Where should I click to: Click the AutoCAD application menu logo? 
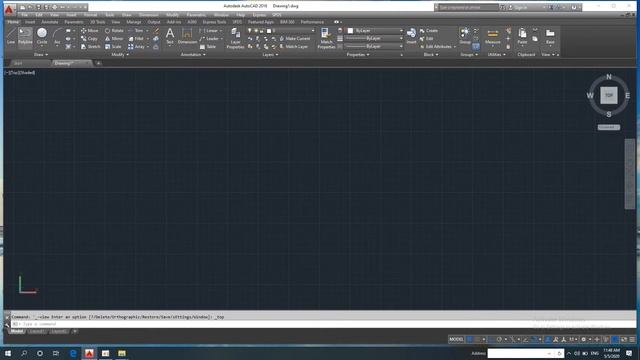coord(9,8)
